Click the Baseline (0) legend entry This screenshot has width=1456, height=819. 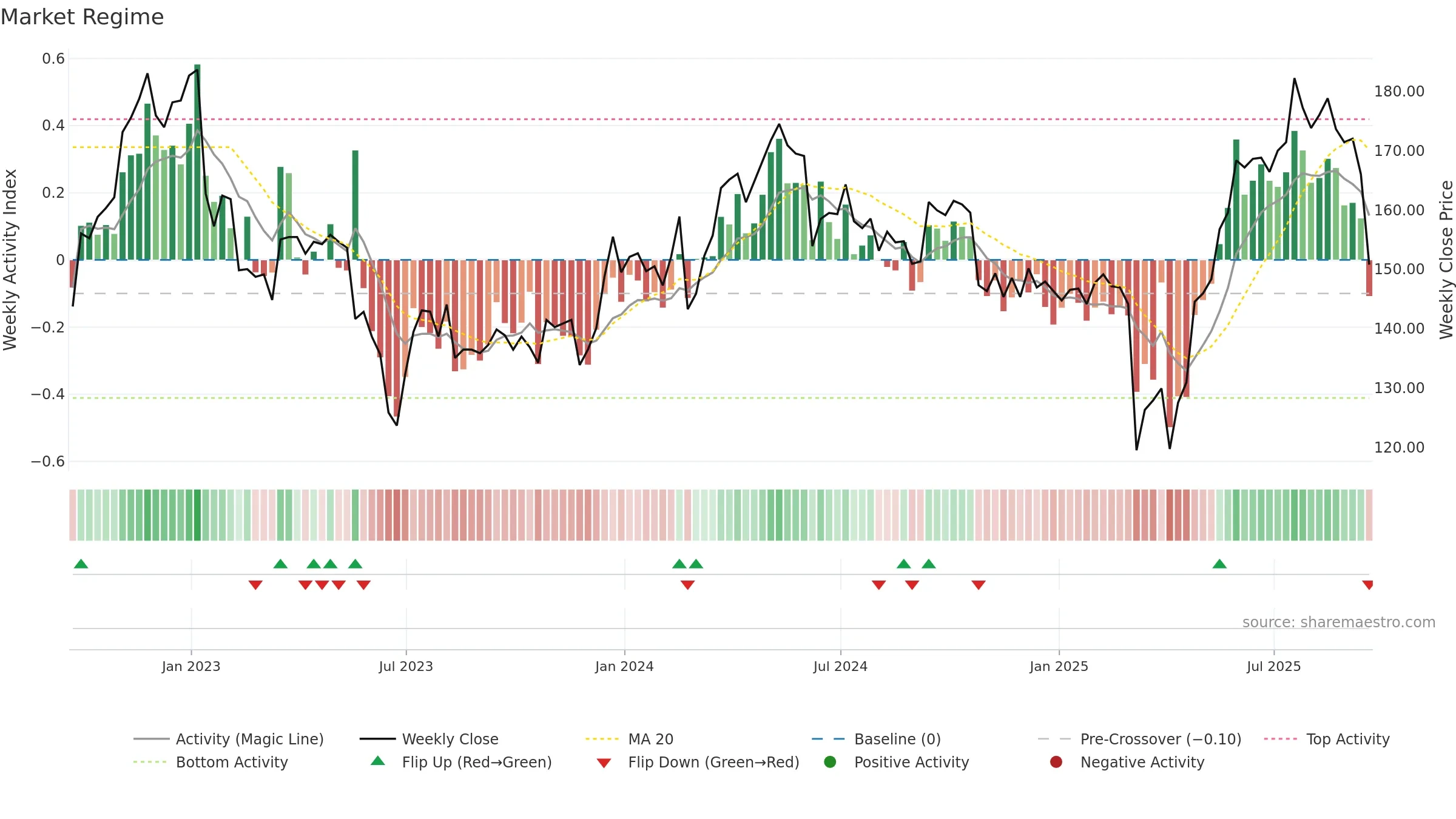[876, 739]
